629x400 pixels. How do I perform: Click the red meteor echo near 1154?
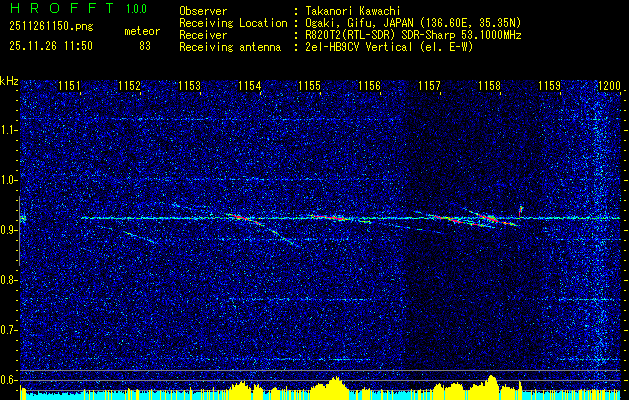tap(242, 217)
